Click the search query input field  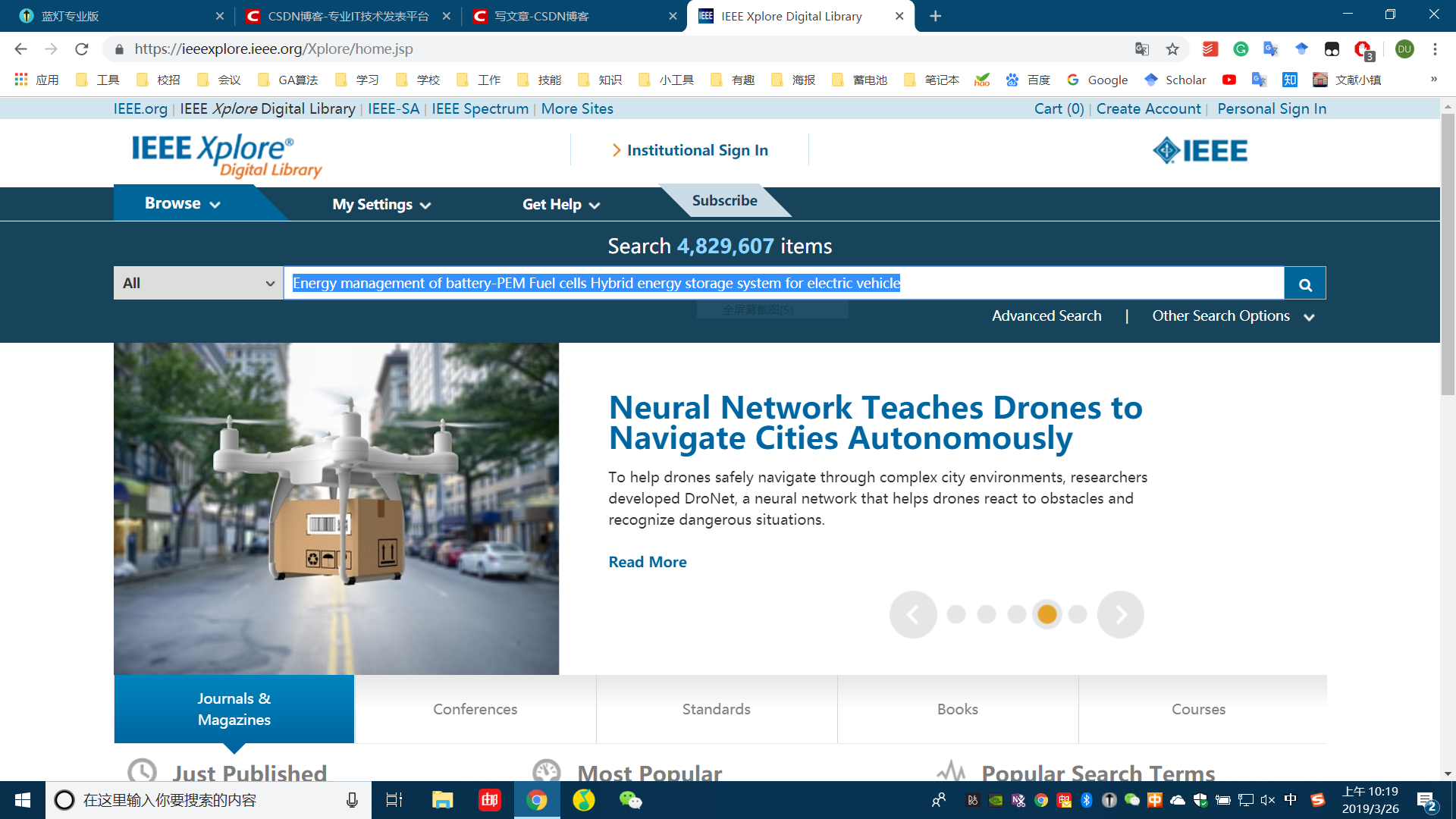click(x=784, y=283)
